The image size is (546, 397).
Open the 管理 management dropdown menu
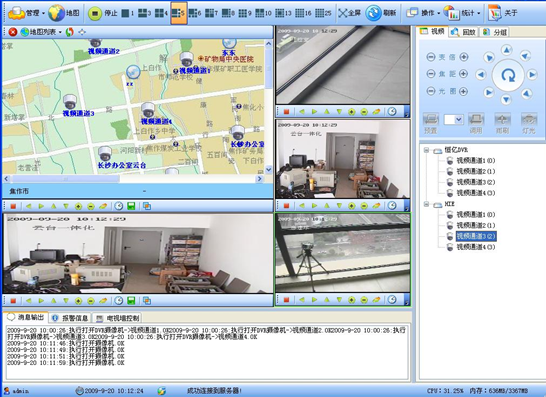click(x=26, y=13)
